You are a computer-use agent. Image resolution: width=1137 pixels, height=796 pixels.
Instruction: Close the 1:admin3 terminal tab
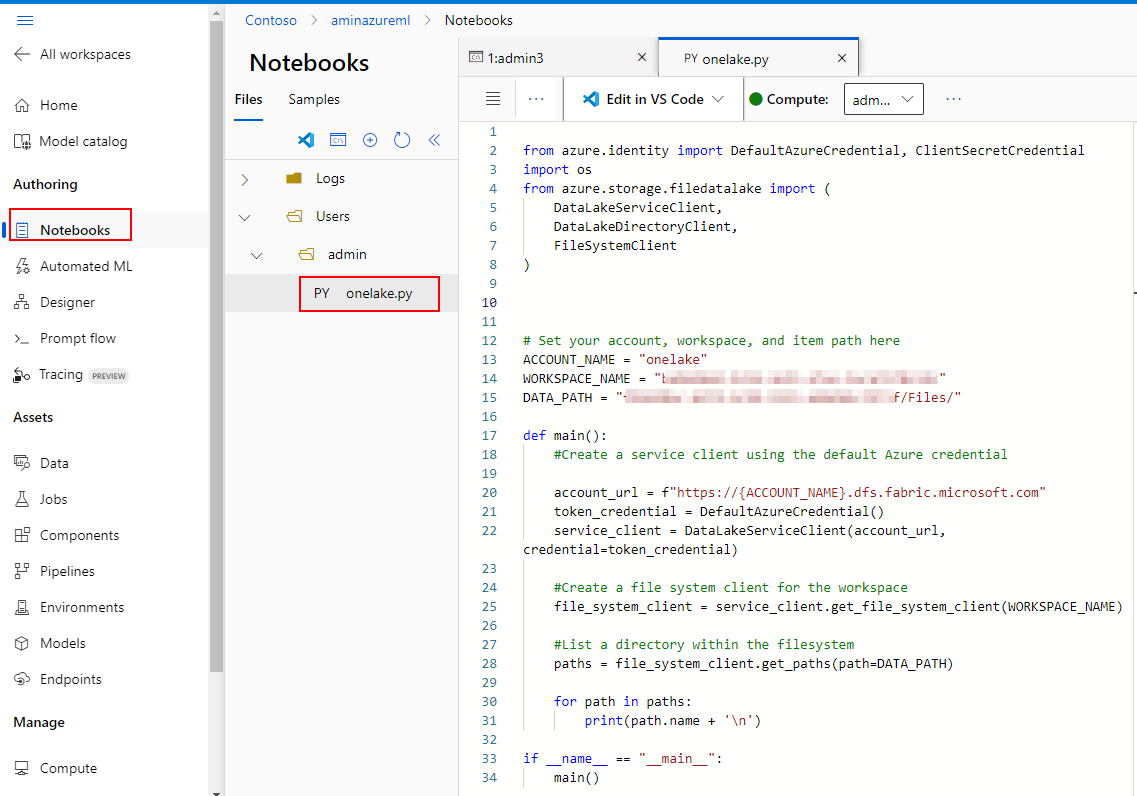642,58
